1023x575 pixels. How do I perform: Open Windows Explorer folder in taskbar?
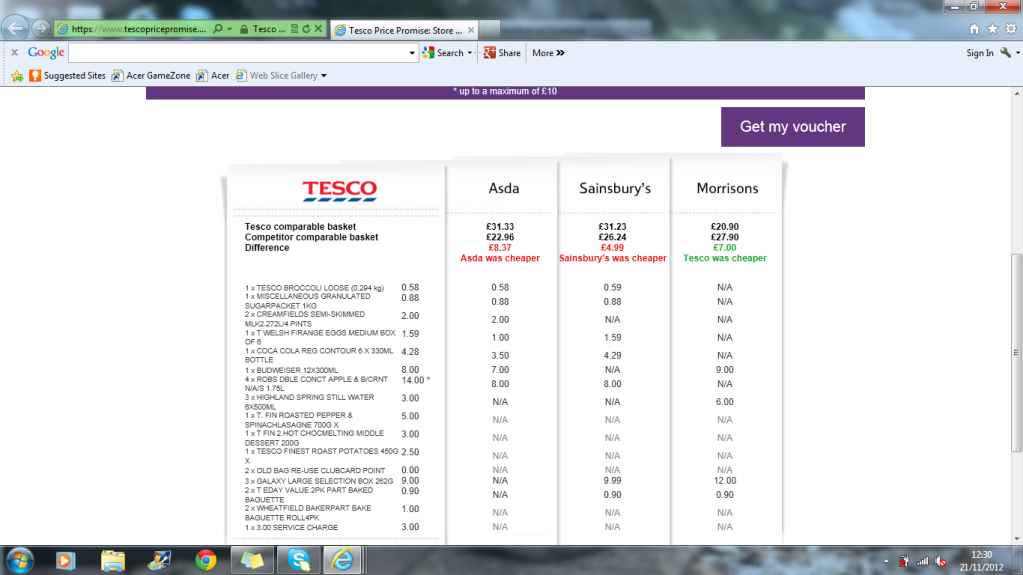tap(113, 559)
